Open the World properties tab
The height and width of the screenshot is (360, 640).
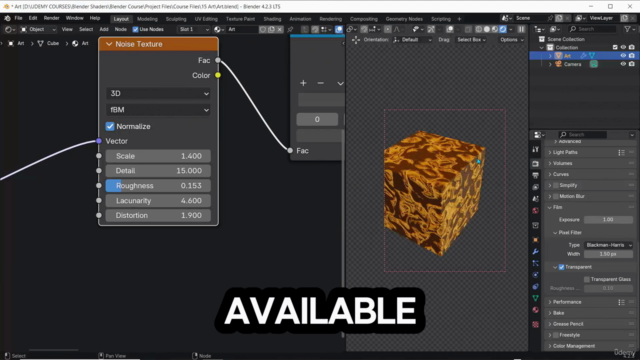point(536,211)
